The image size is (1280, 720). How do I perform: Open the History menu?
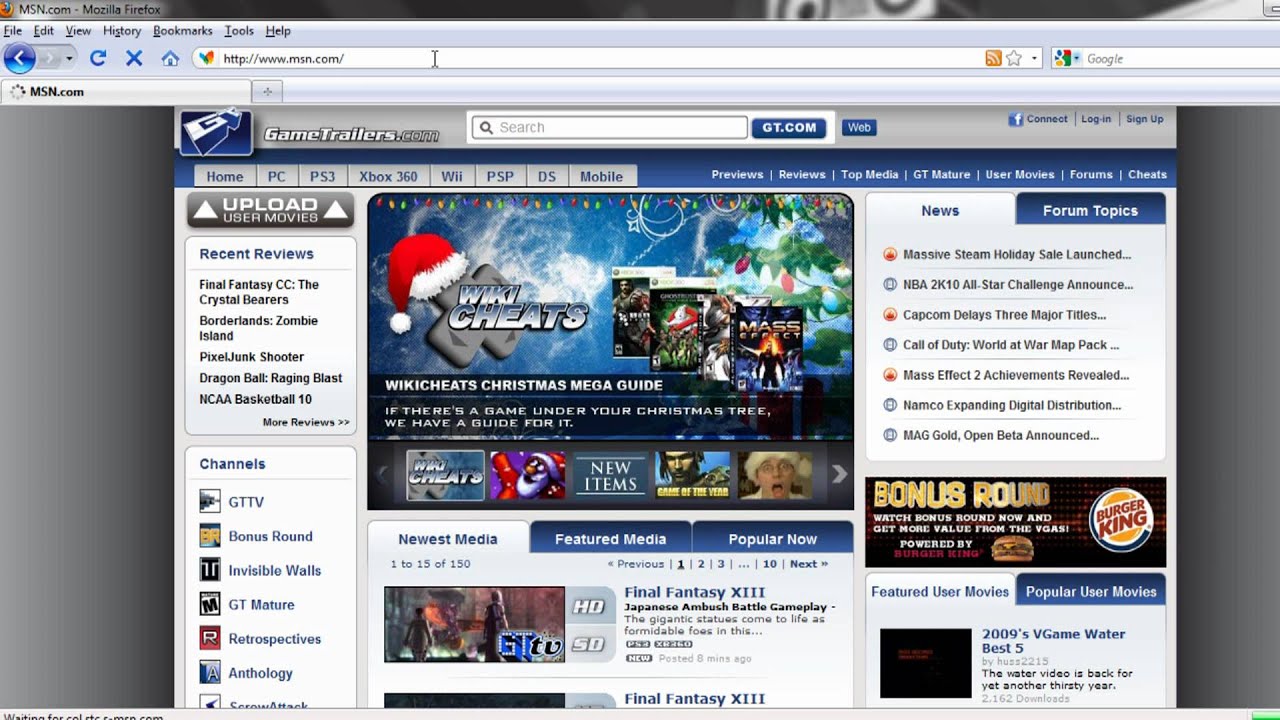pyautogui.click(x=122, y=31)
